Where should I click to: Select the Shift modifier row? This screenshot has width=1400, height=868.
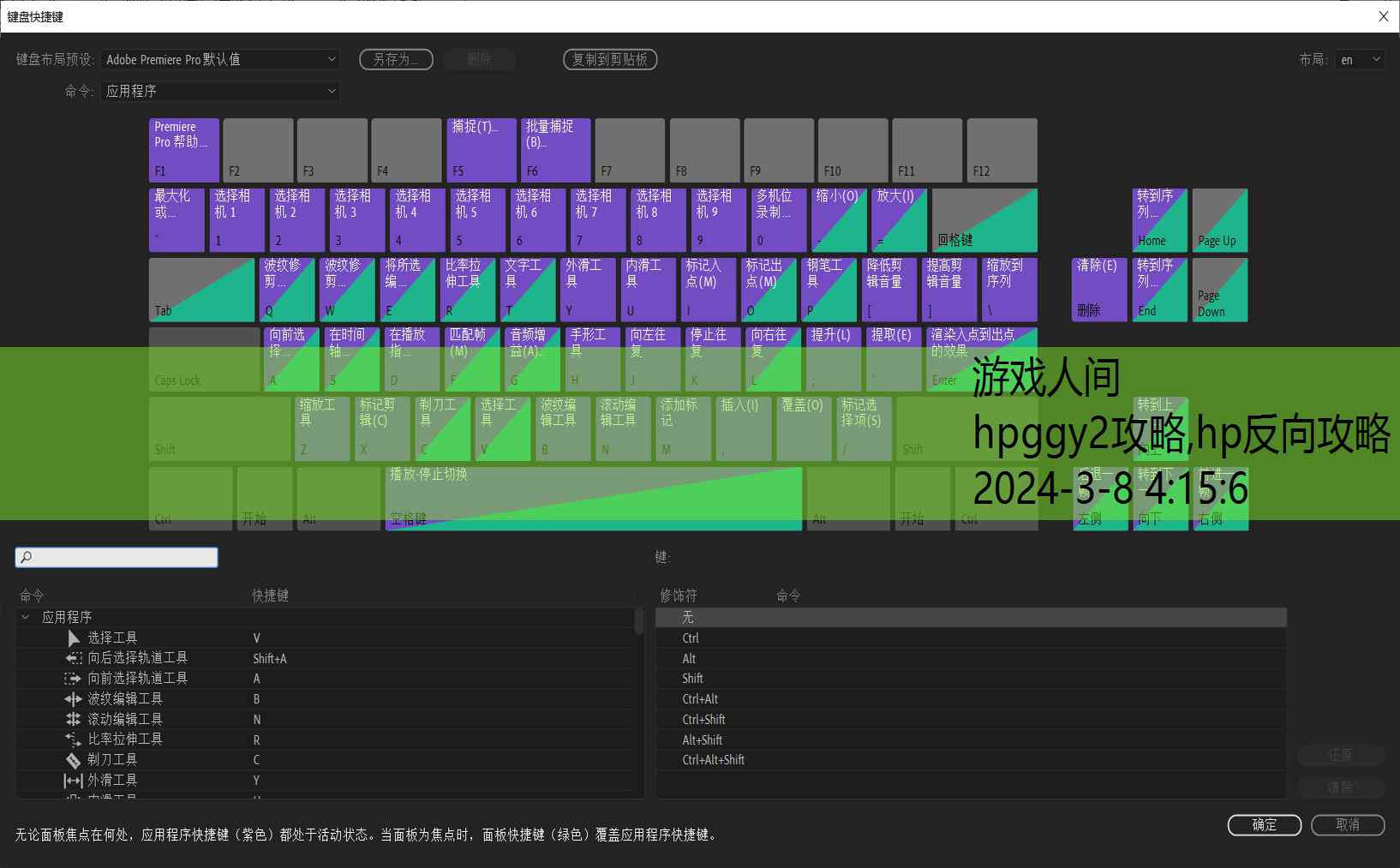point(971,679)
